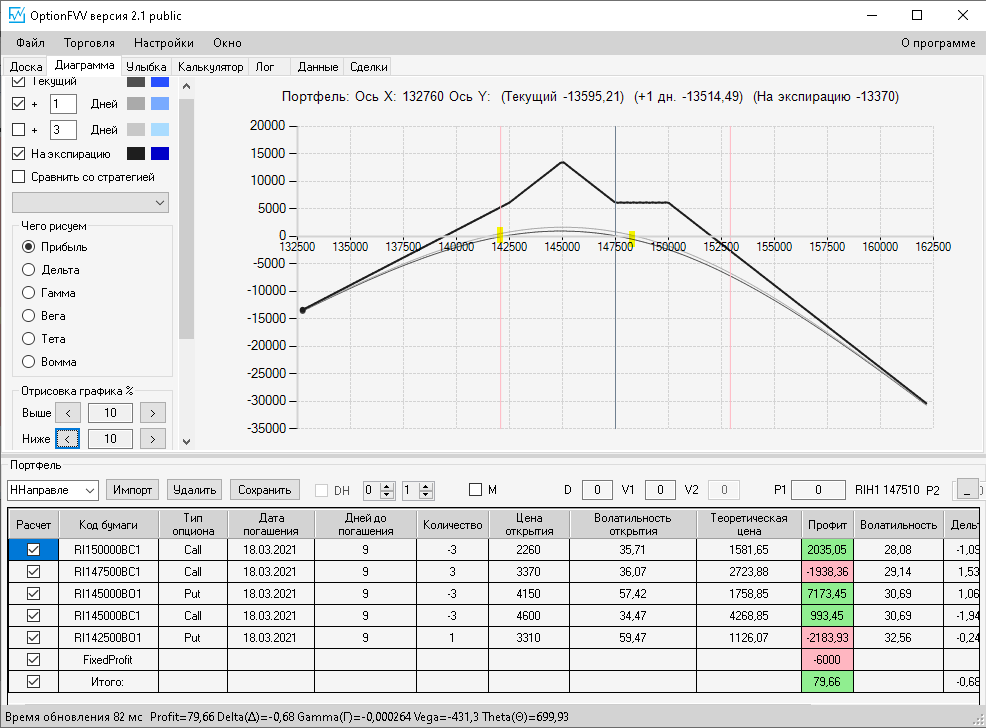The image size is (986, 728).
Task: Decrement the first DH spinner value
Action: click(387, 495)
